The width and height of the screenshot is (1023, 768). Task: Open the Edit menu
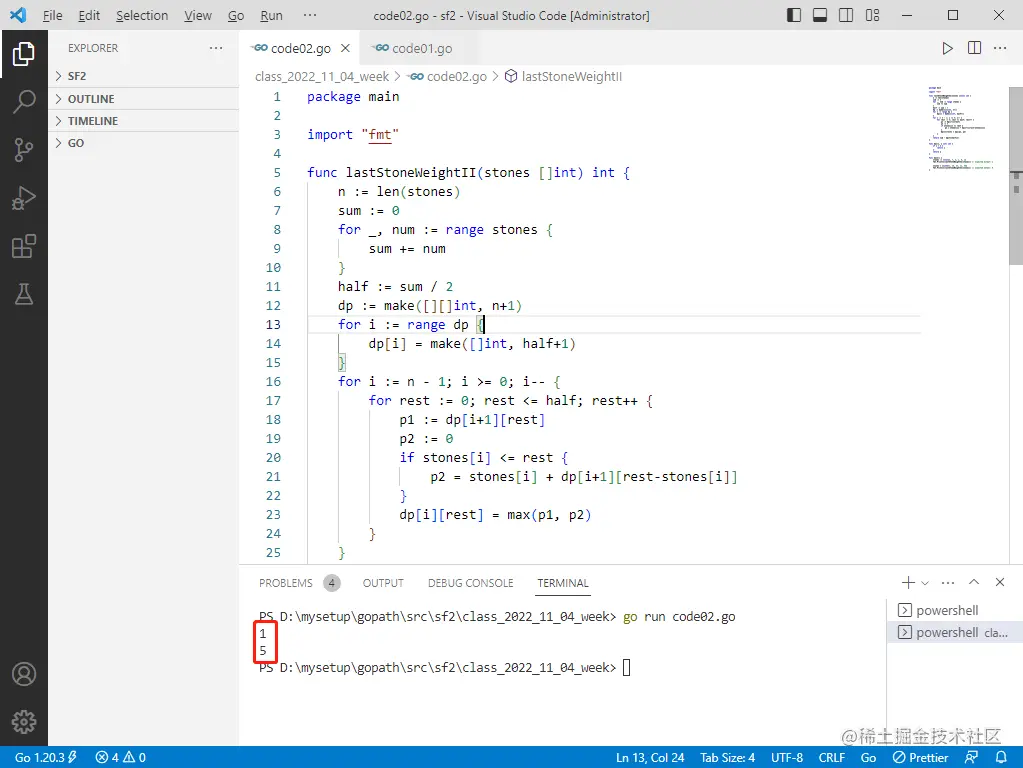pos(89,15)
